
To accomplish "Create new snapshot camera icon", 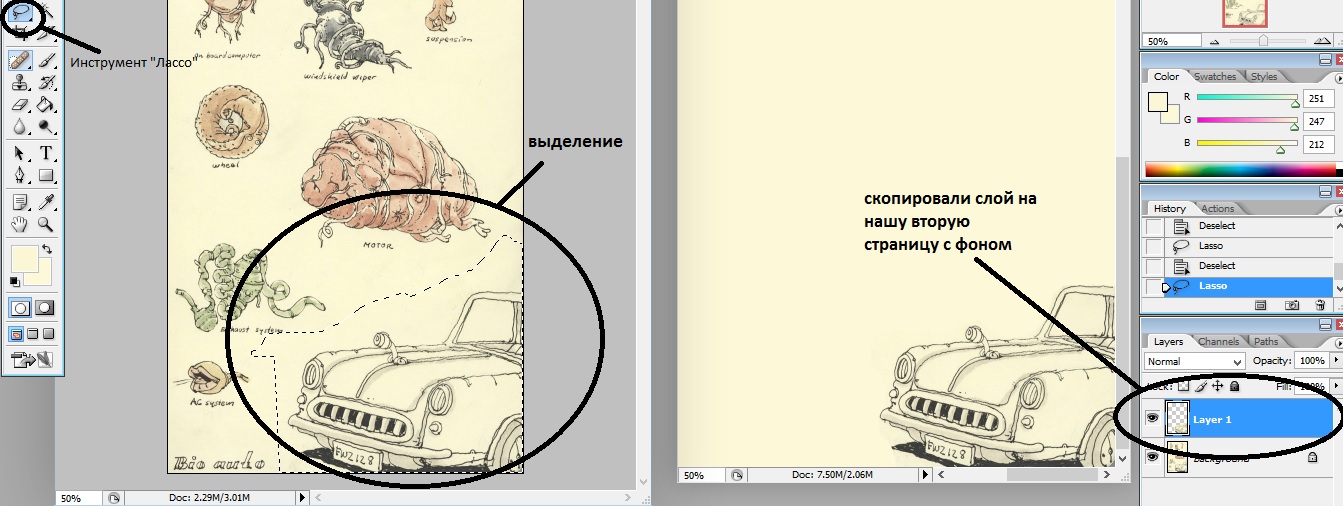I will [x=1293, y=305].
